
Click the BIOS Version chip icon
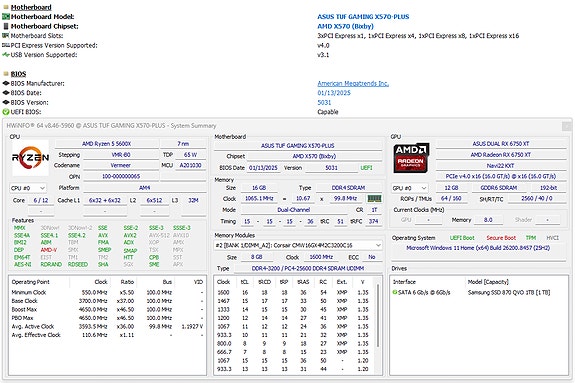pos(6,102)
